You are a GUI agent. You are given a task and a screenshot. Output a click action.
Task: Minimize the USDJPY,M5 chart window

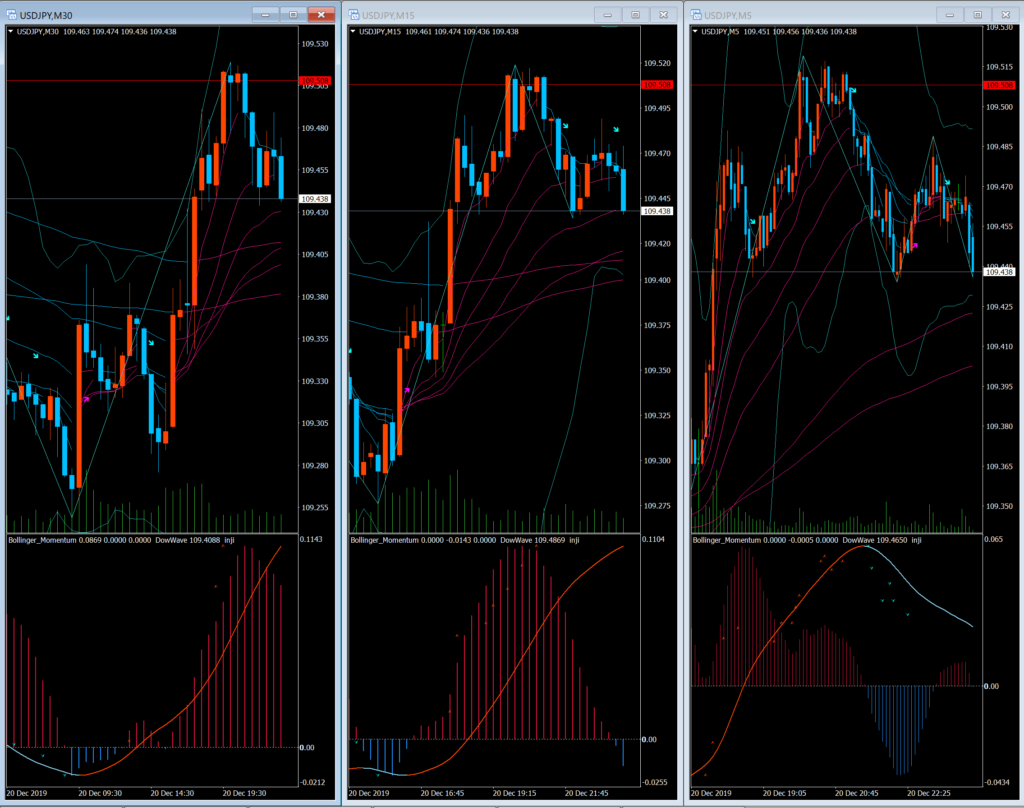[949, 15]
